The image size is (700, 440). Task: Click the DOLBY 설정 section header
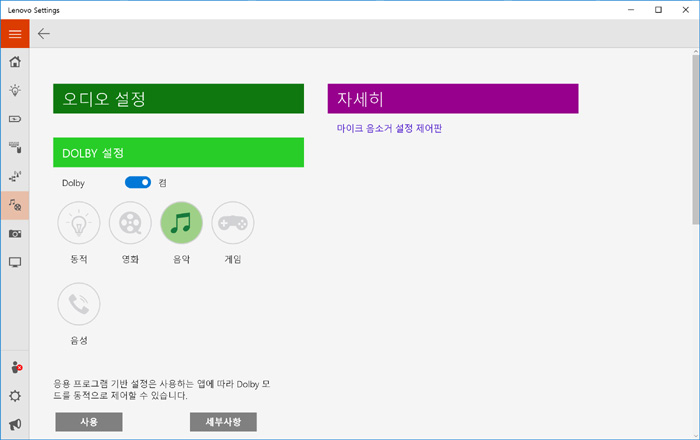179,153
